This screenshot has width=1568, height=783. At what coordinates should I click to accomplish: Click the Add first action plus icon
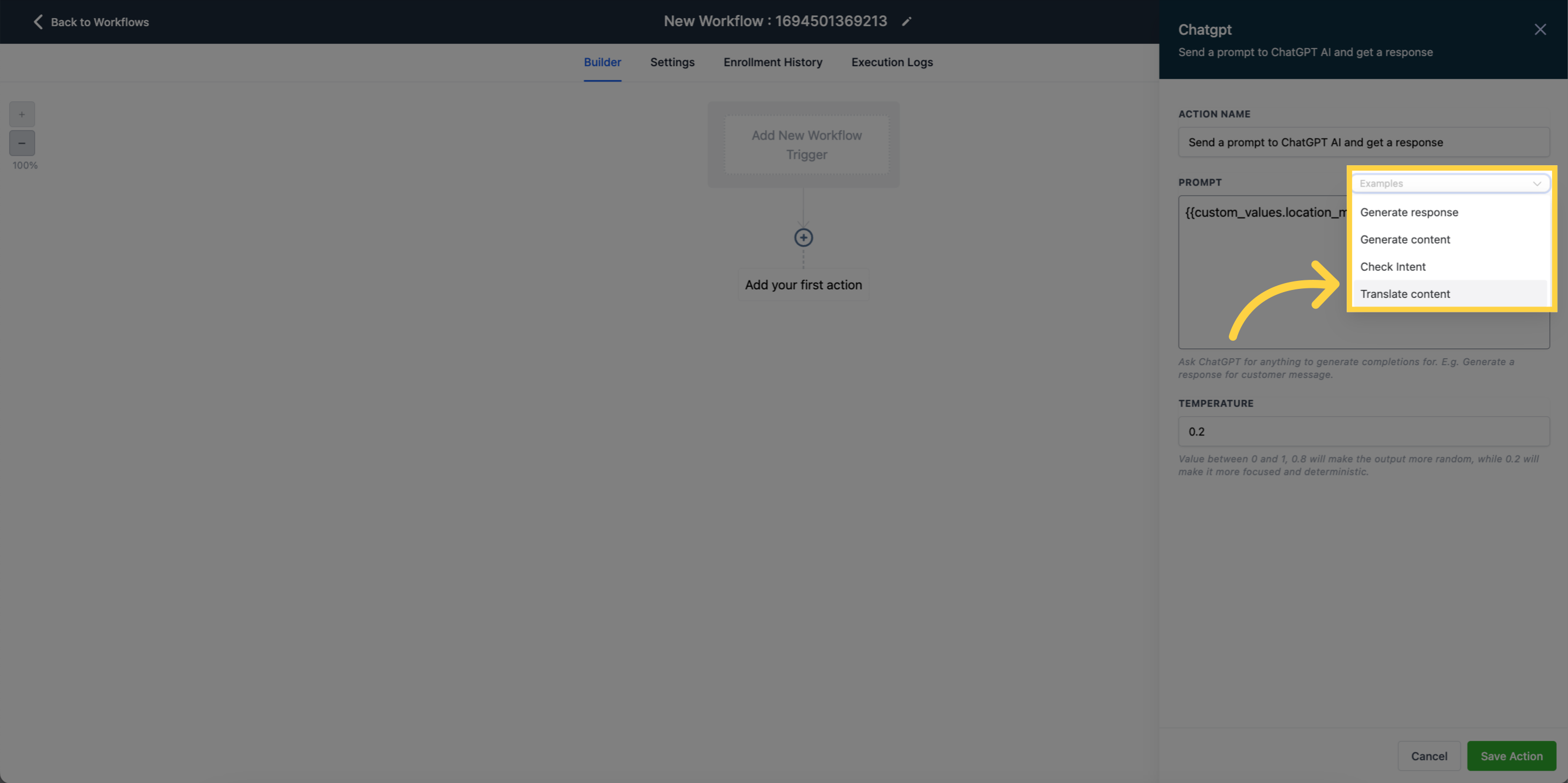click(x=803, y=237)
